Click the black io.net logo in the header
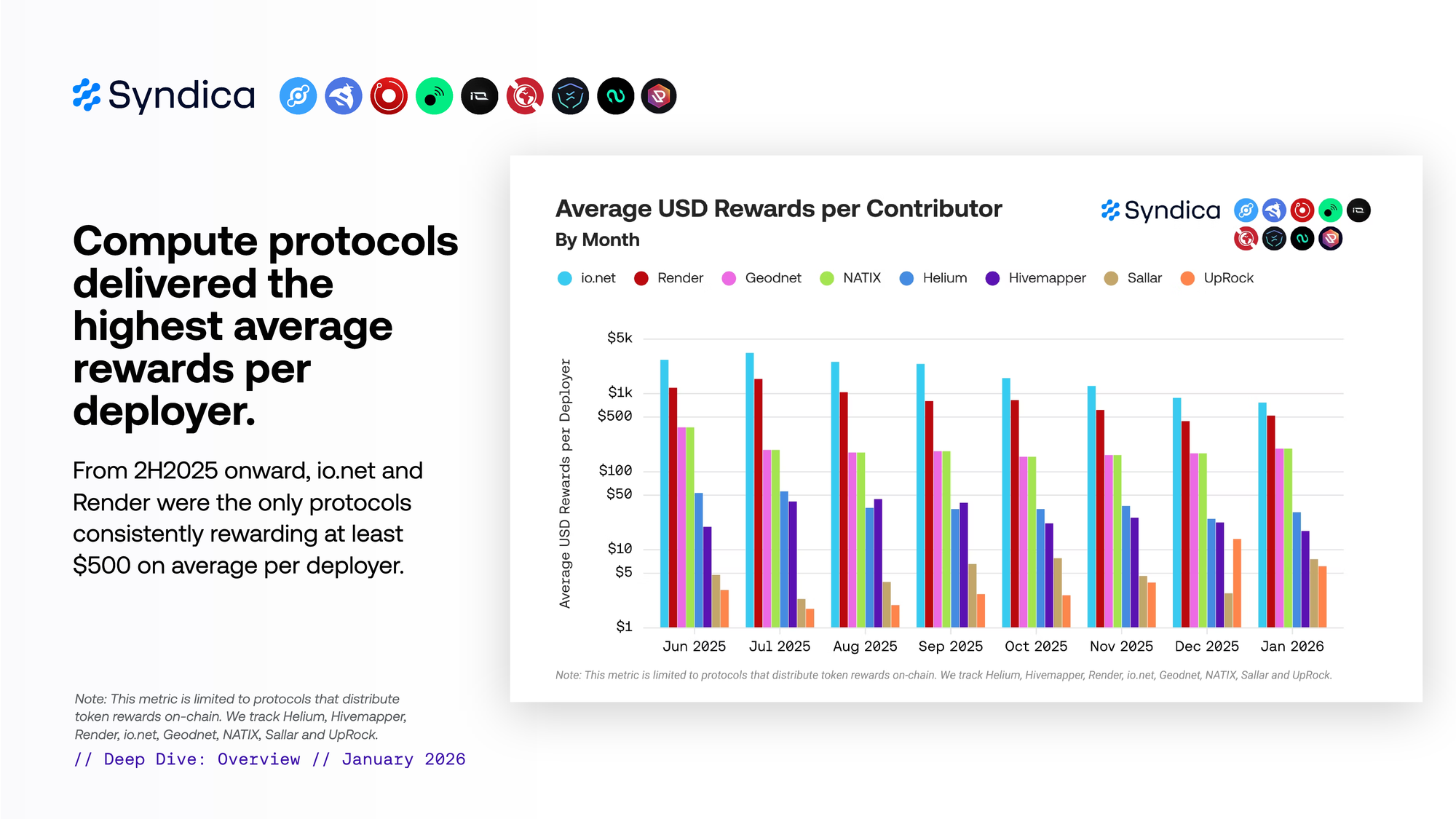 [480, 96]
